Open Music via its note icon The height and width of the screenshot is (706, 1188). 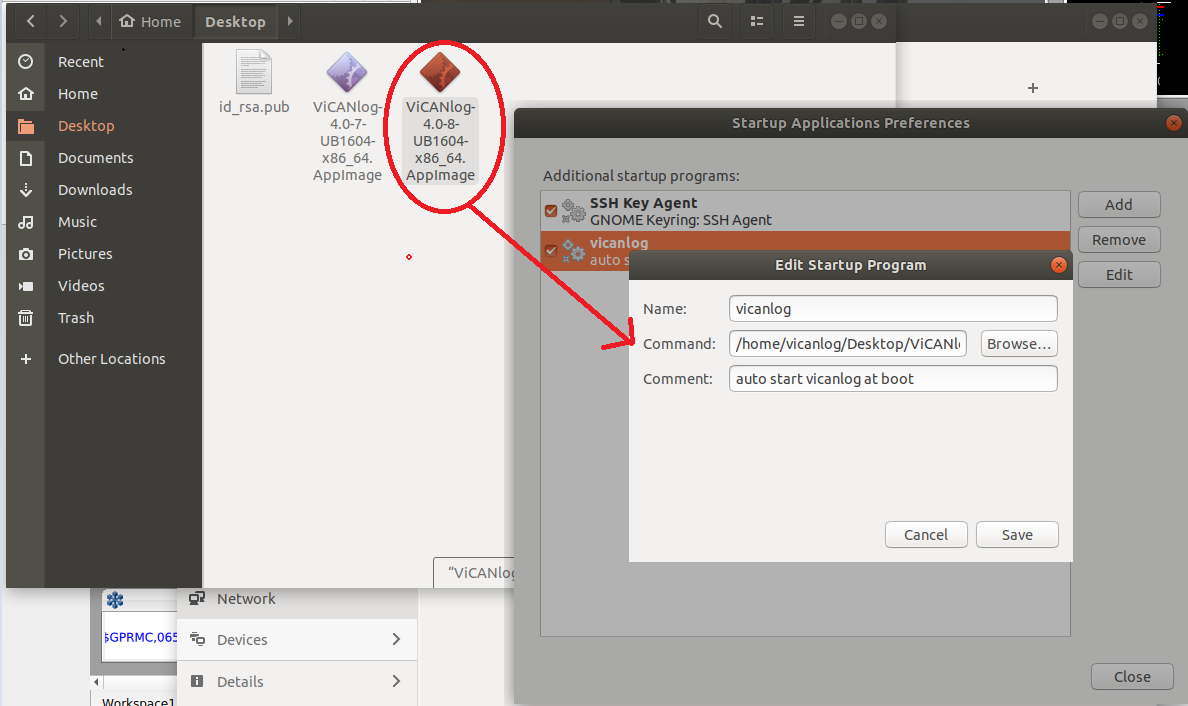point(26,222)
